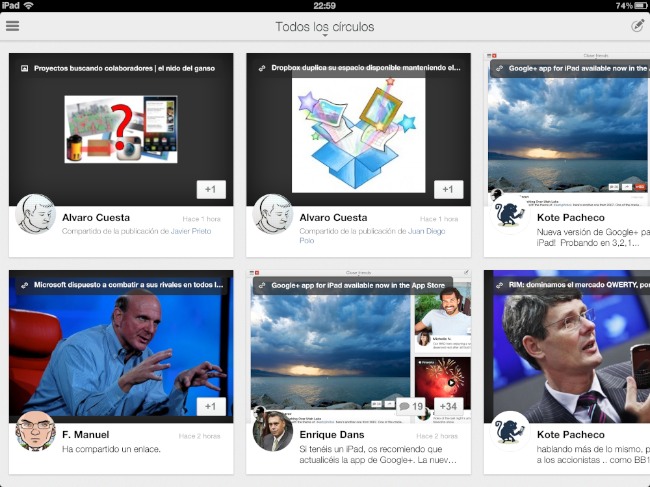Toggle +1 on the Microsoft post
The width and height of the screenshot is (650, 487).
210,406
